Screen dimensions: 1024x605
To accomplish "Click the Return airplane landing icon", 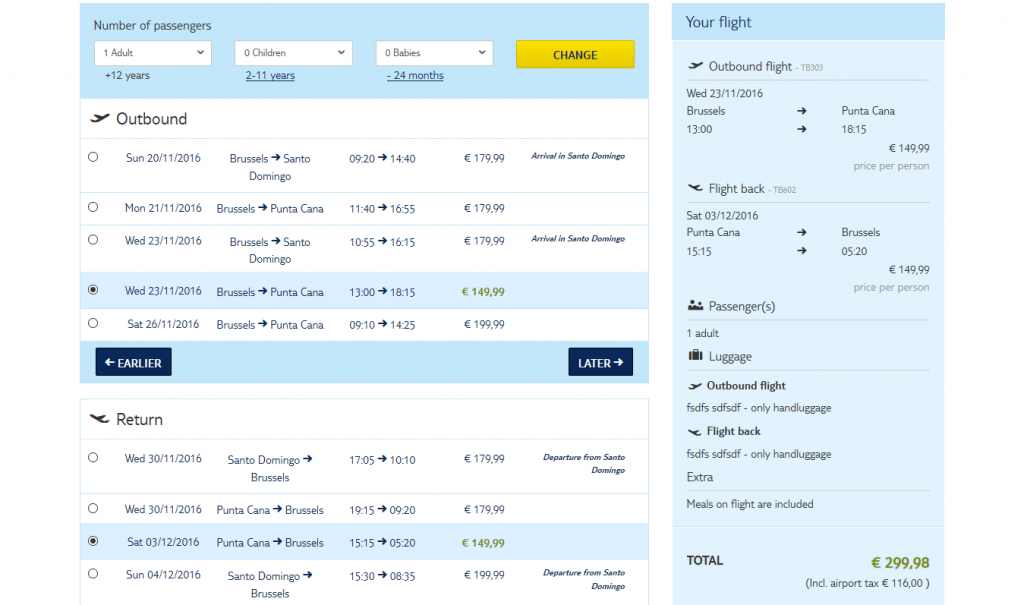I will (x=100, y=420).
